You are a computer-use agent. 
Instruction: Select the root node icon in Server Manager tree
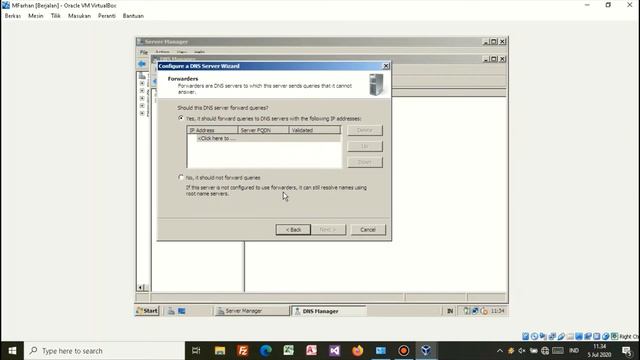coord(142,76)
